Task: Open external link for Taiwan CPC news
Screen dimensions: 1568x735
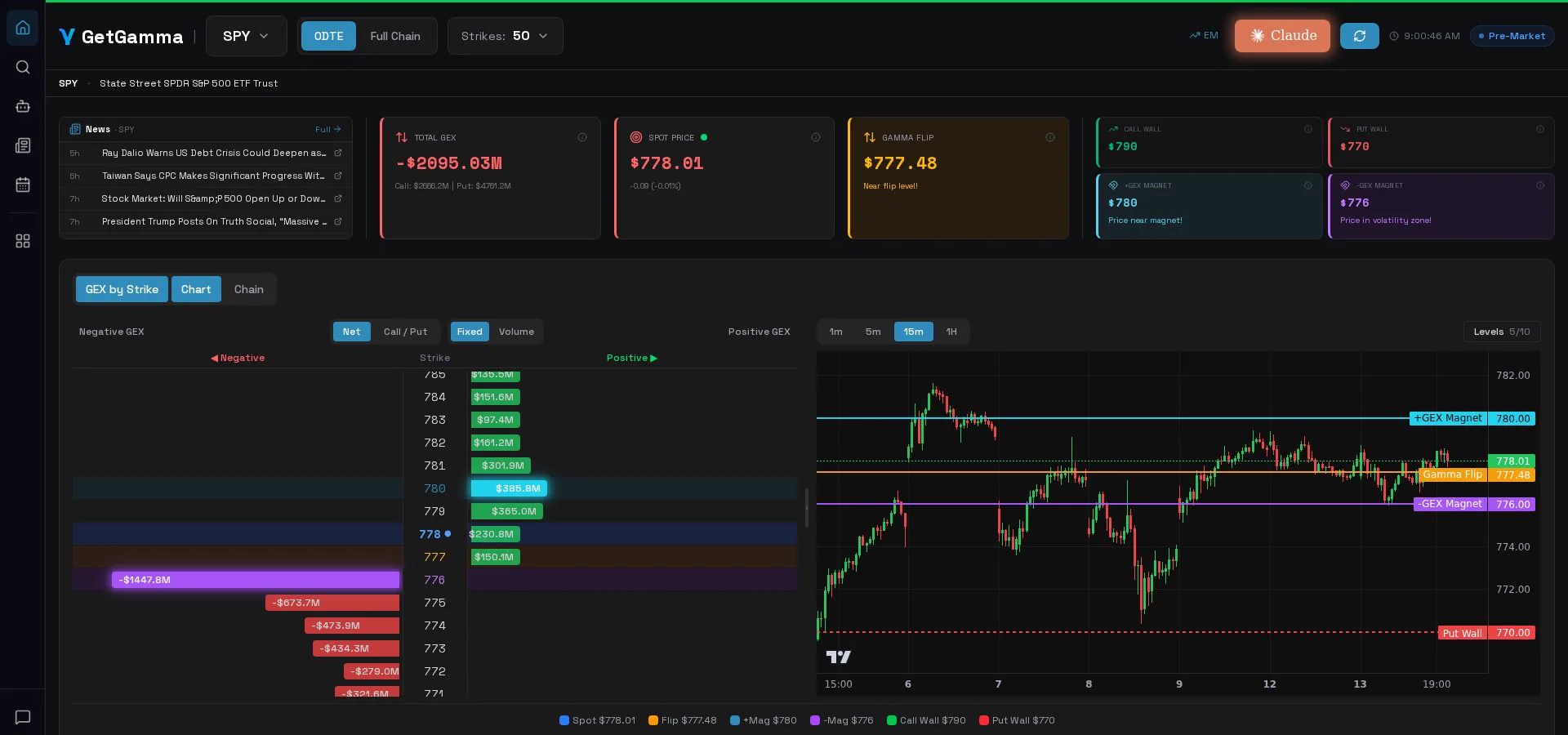Action: tap(338, 176)
